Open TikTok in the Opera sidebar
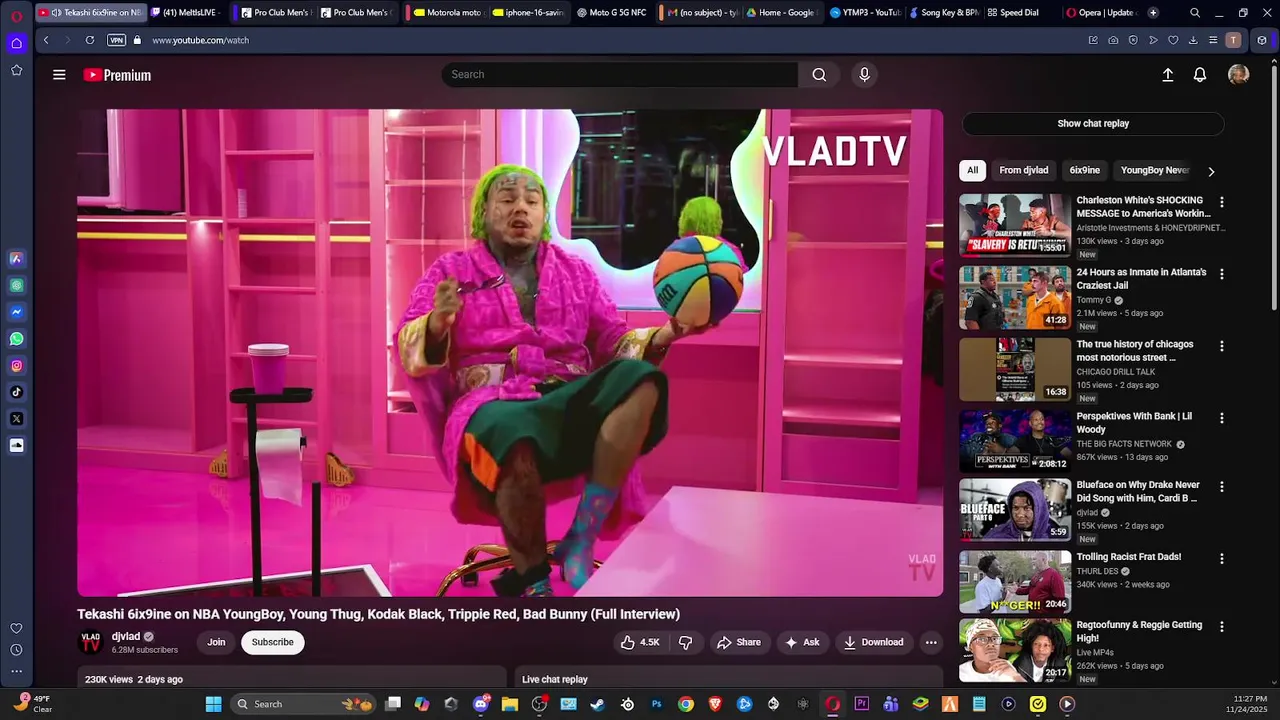 16,392
